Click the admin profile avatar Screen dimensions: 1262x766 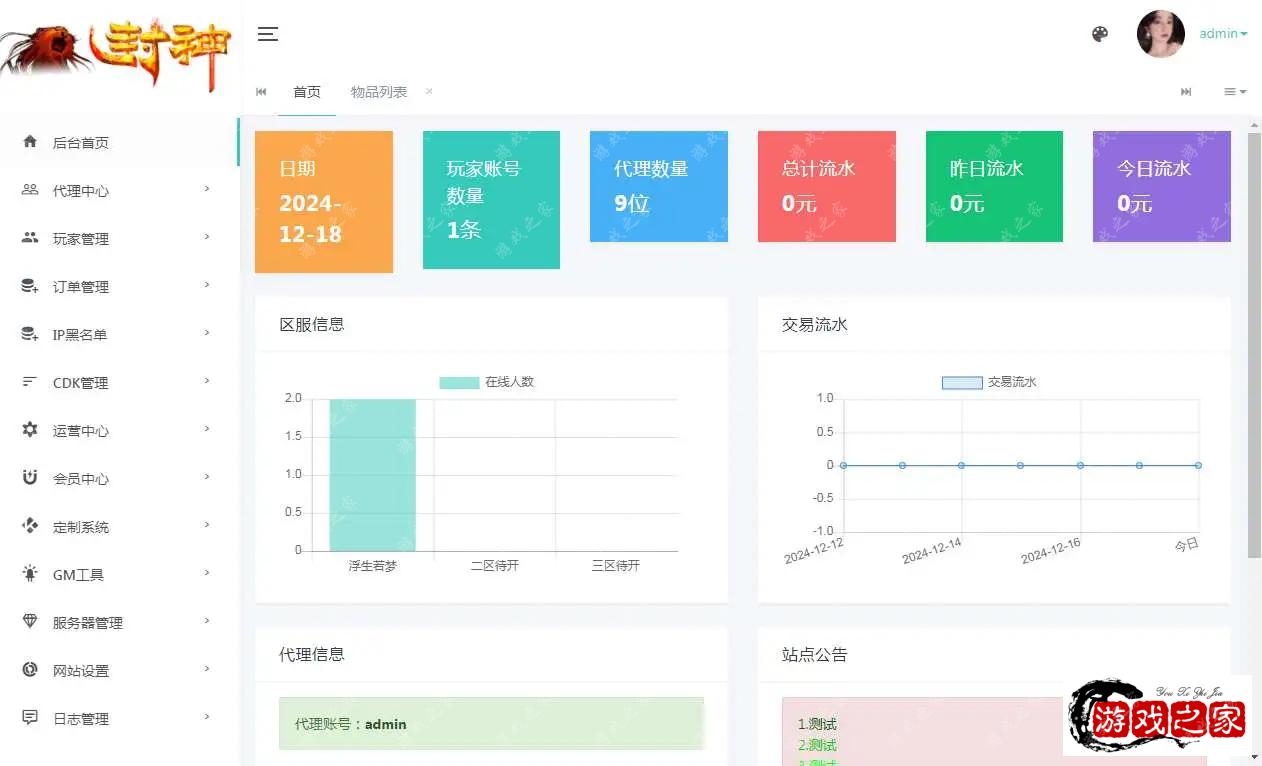point(1160,34)
